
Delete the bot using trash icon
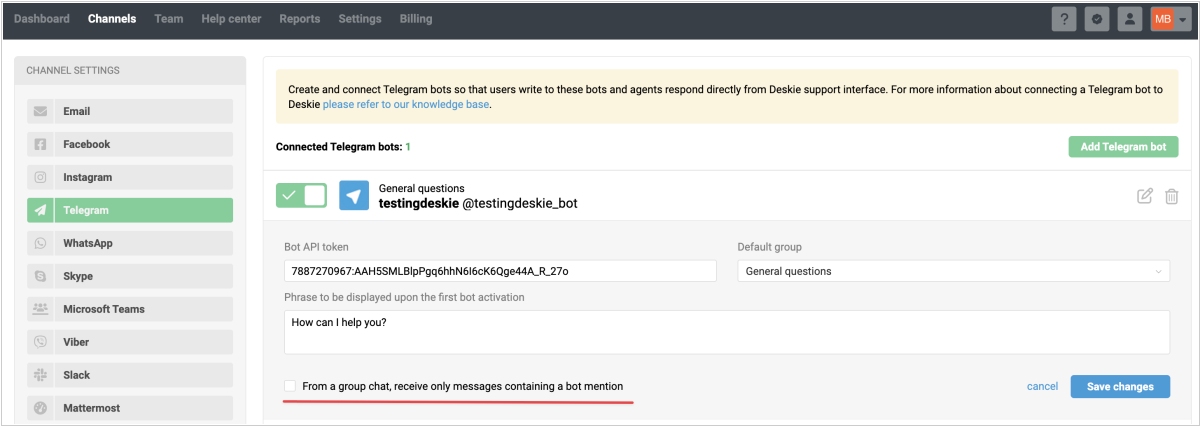coord(1171,196)
